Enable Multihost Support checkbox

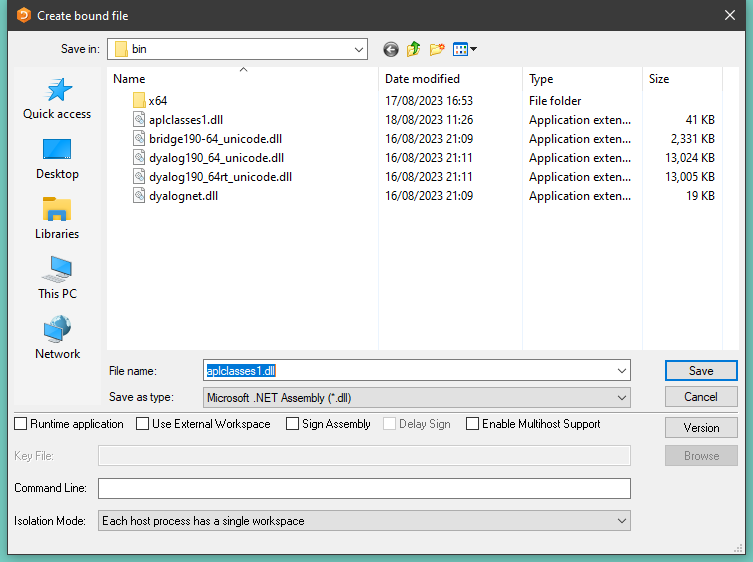tap(473, 424)
